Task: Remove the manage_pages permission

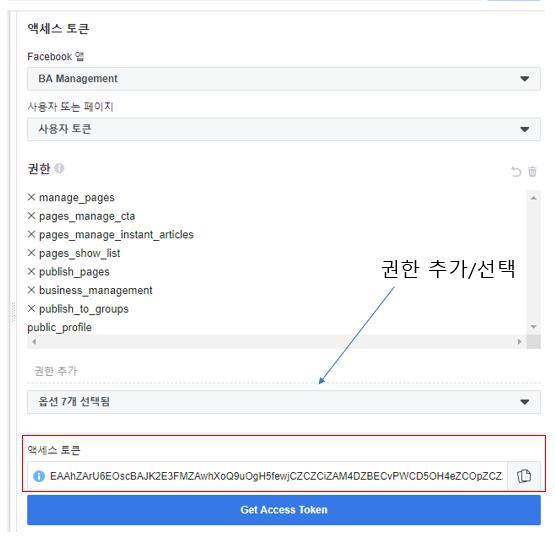Action: pos(32,197)
